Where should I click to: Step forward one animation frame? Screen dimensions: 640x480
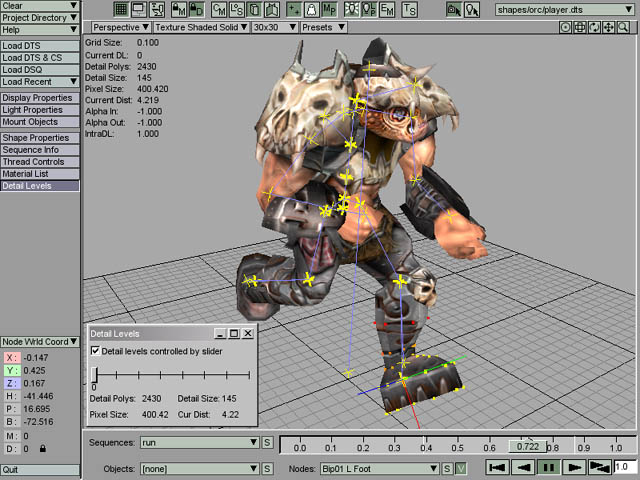click(574, 467)
